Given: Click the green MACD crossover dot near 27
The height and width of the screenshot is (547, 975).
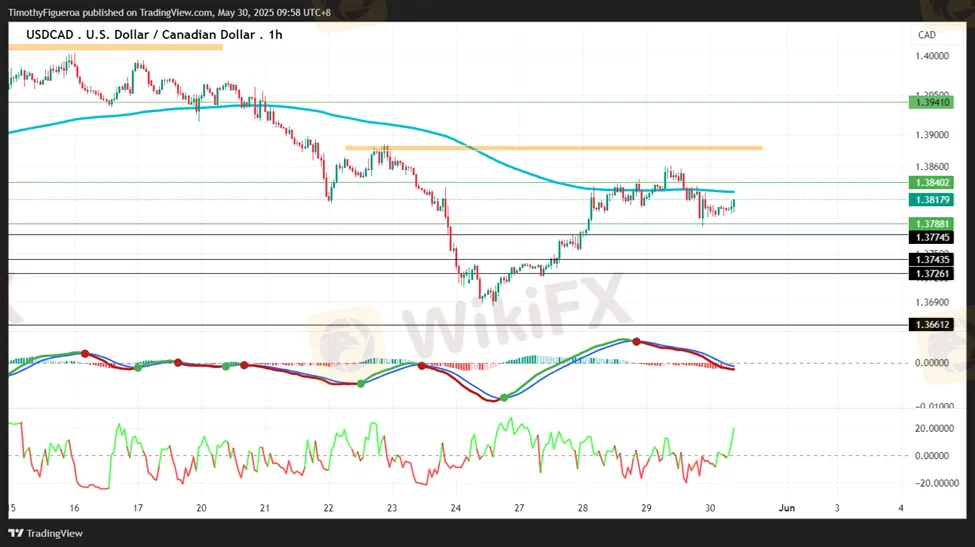Looking at the screenshot, I should point(504,397).
